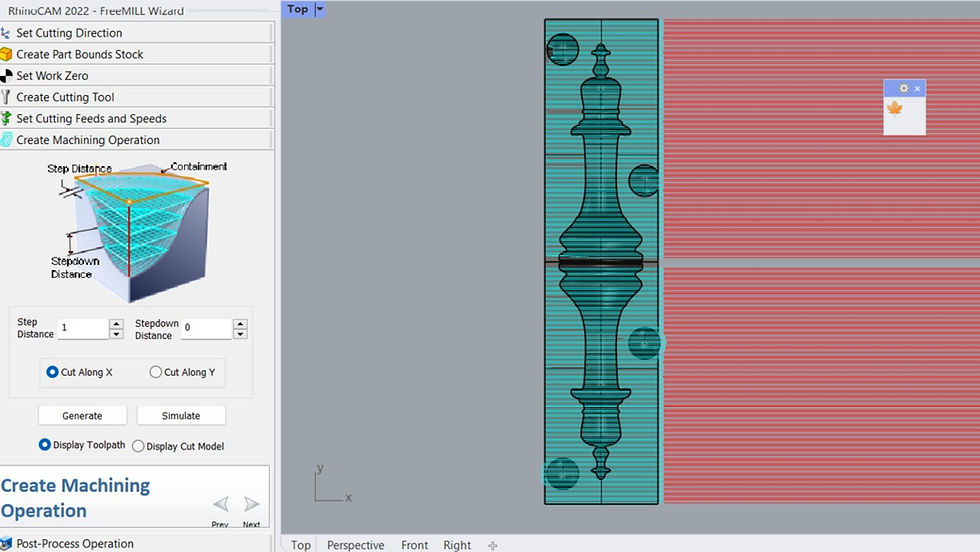Click the Create Machining Operation icon
The height and width of the screenshot is (552, 980).
click(6, 139)
